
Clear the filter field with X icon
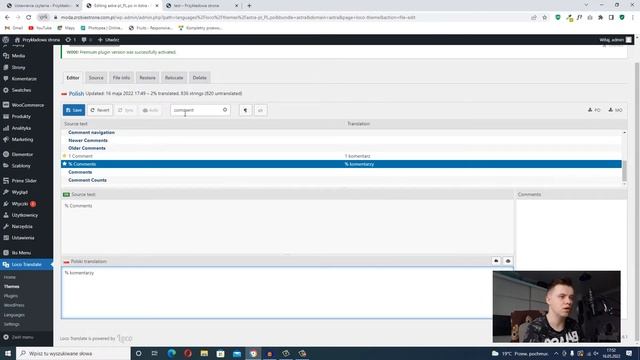point(225,110)
